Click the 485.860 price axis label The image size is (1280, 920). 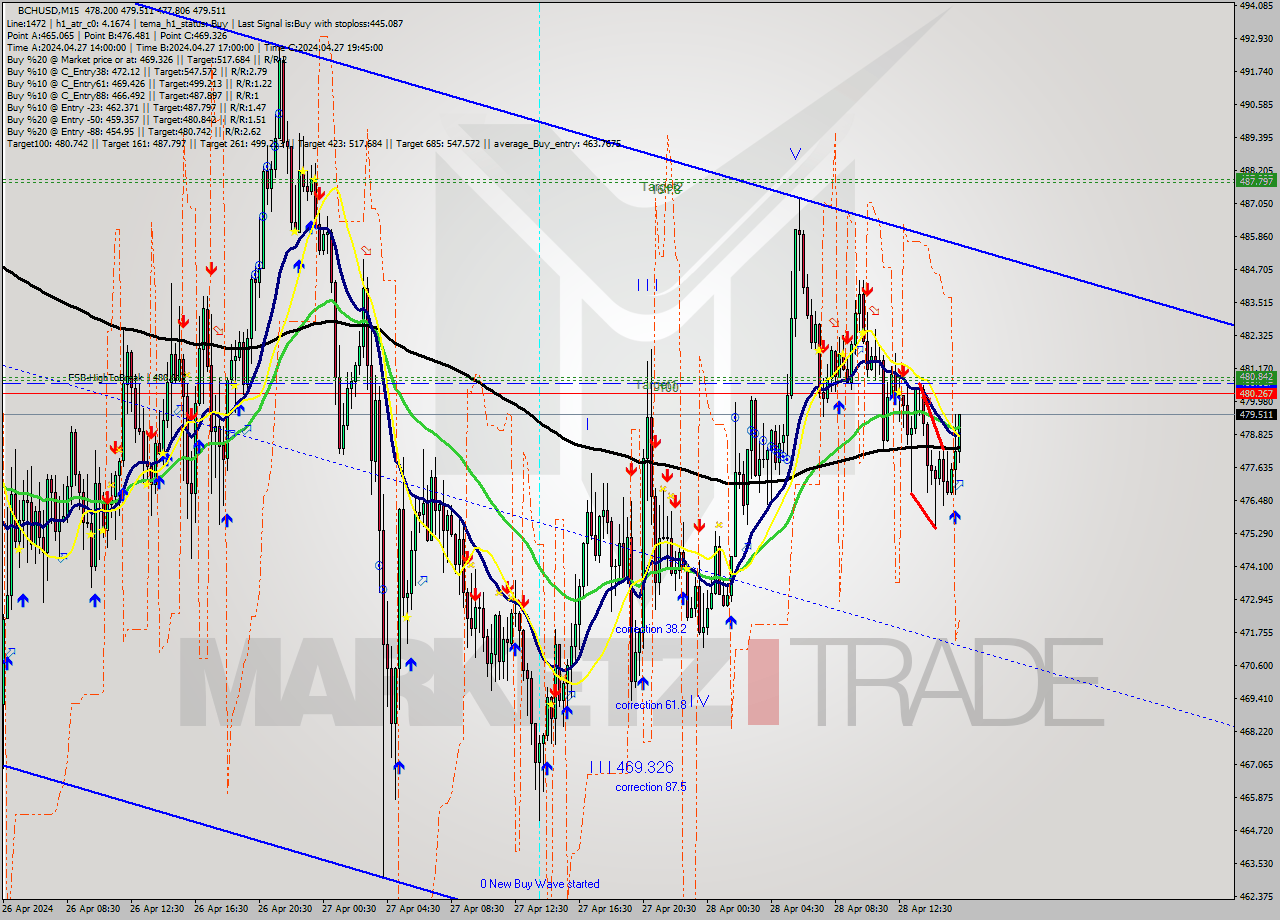point(1256,236)
